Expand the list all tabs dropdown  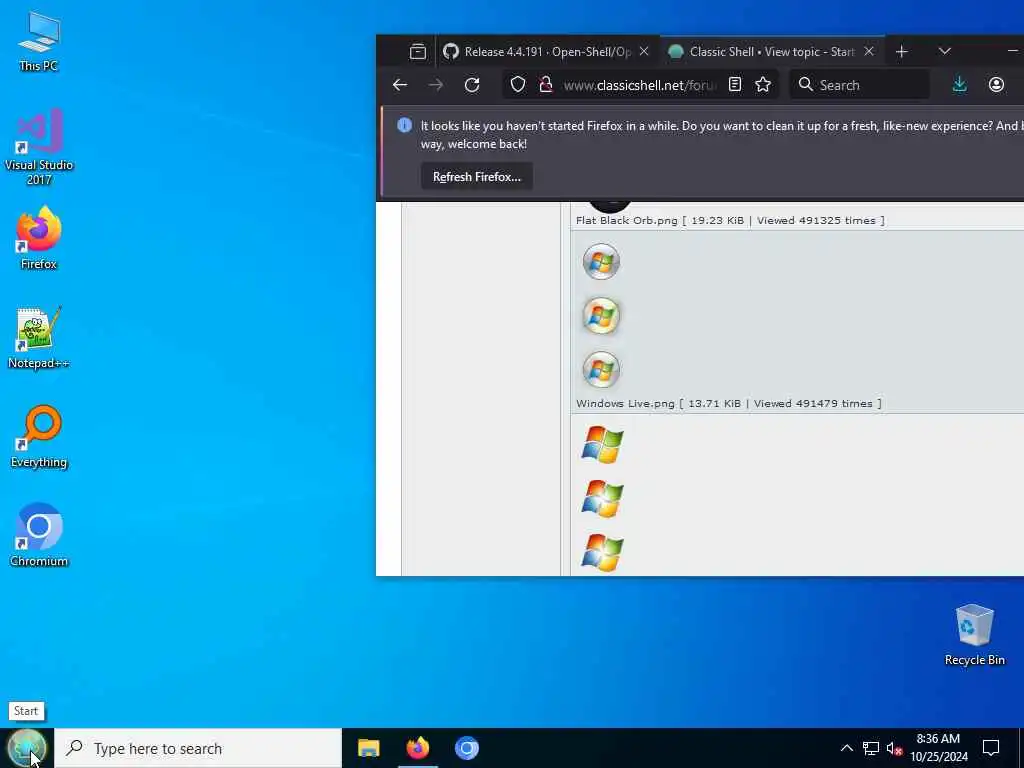coord(944,52)
